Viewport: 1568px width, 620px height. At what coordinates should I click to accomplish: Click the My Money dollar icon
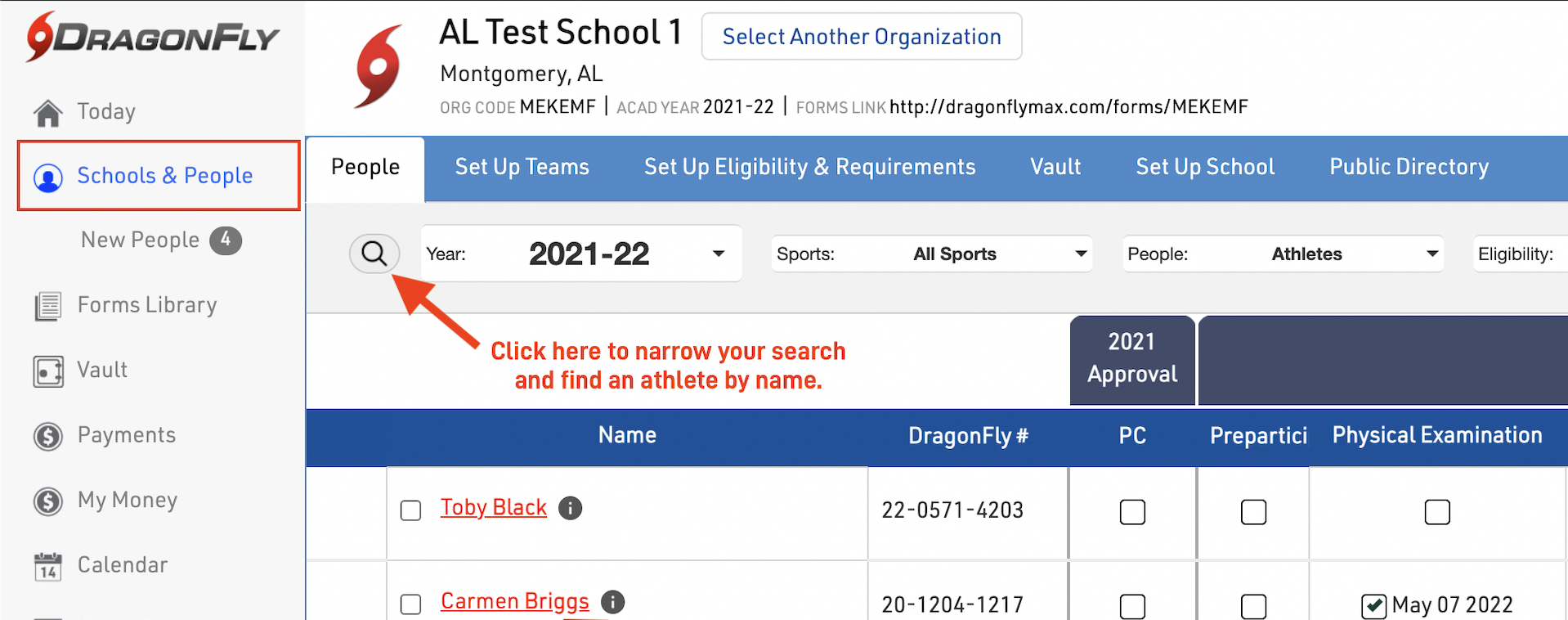pos(48,501)
